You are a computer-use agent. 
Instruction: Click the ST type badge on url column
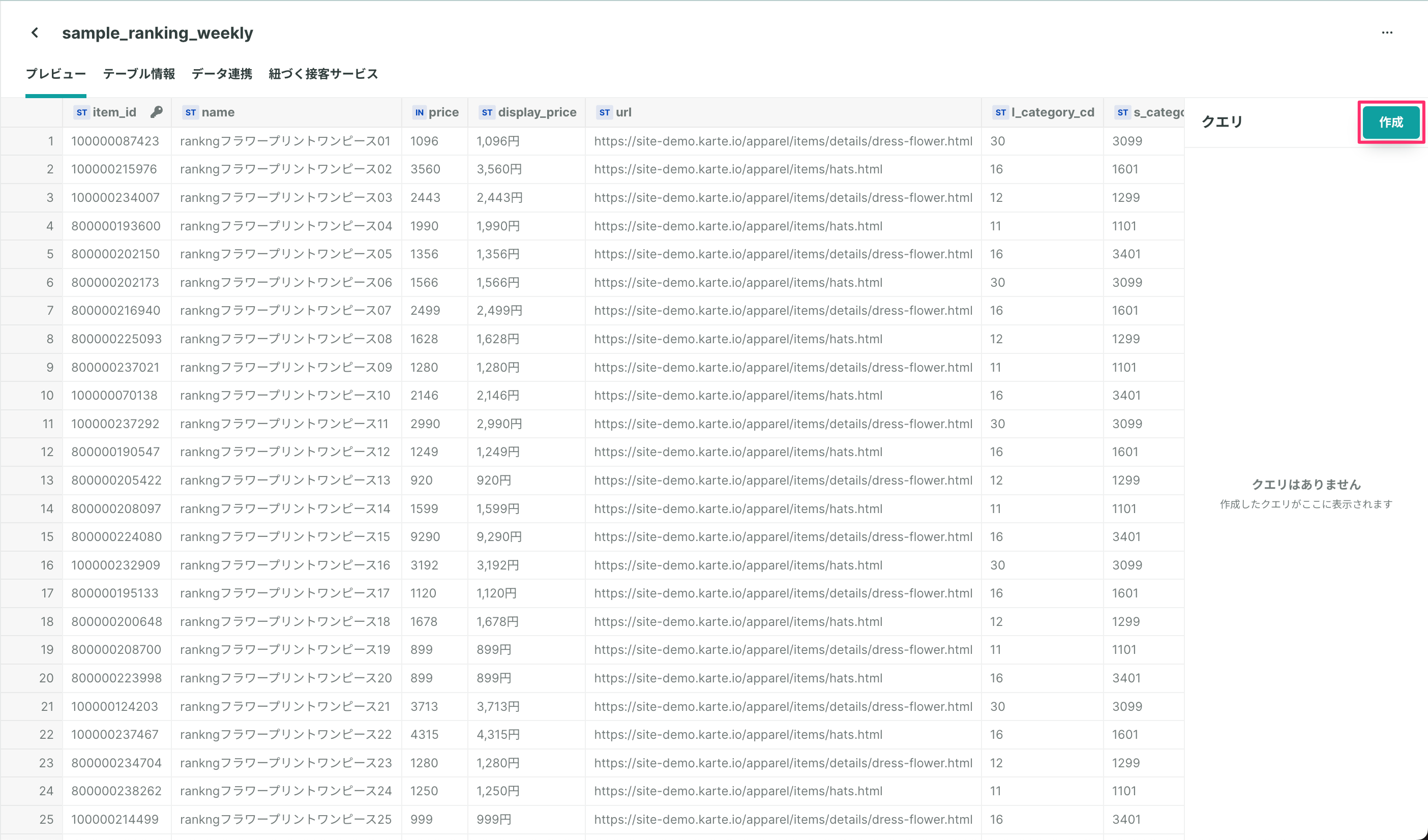604,113
